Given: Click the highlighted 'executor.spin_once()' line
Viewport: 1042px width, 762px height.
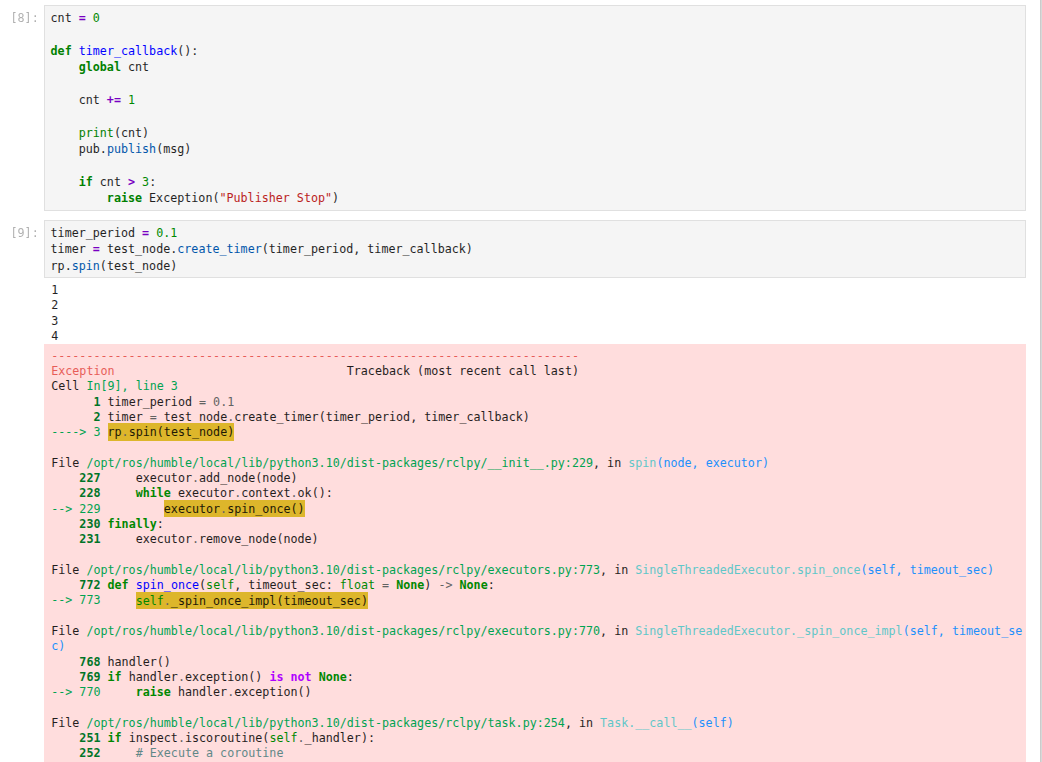Looking at the screenshot, I should (234, 509).
